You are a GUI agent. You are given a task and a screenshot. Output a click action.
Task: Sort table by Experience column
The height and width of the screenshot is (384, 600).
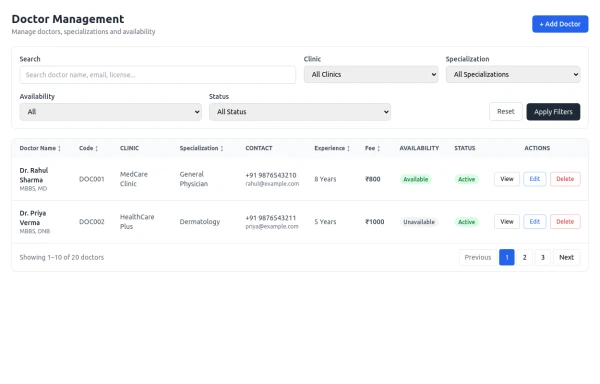(x=332, y=148)
